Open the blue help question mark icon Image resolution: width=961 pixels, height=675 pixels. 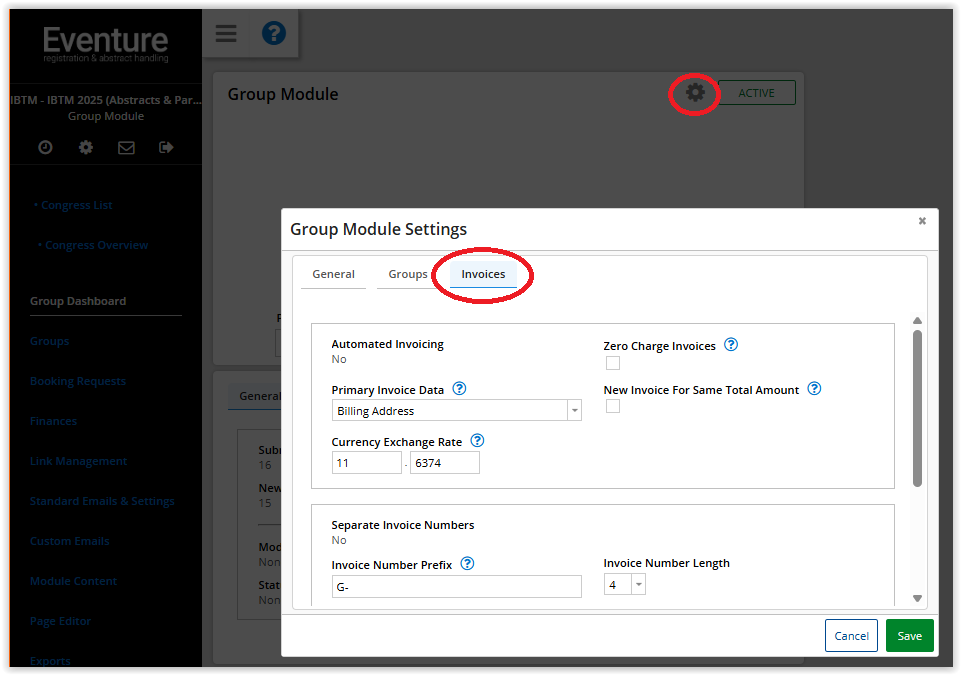tap(273, 33)
